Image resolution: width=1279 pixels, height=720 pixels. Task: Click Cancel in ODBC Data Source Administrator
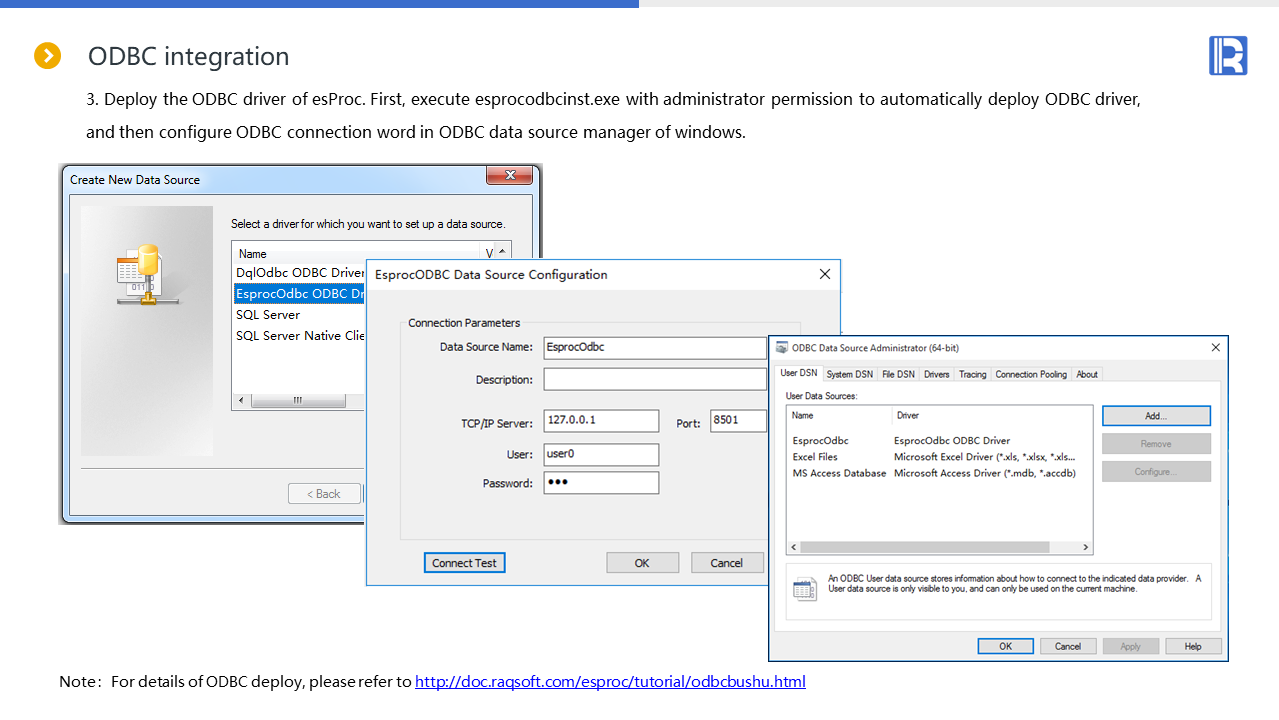coord(1068,646)
